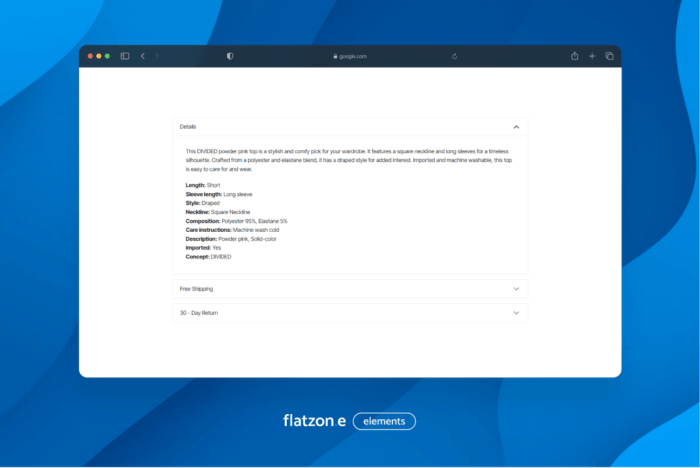Click the Details accordion header label

[x=188, y=127]
